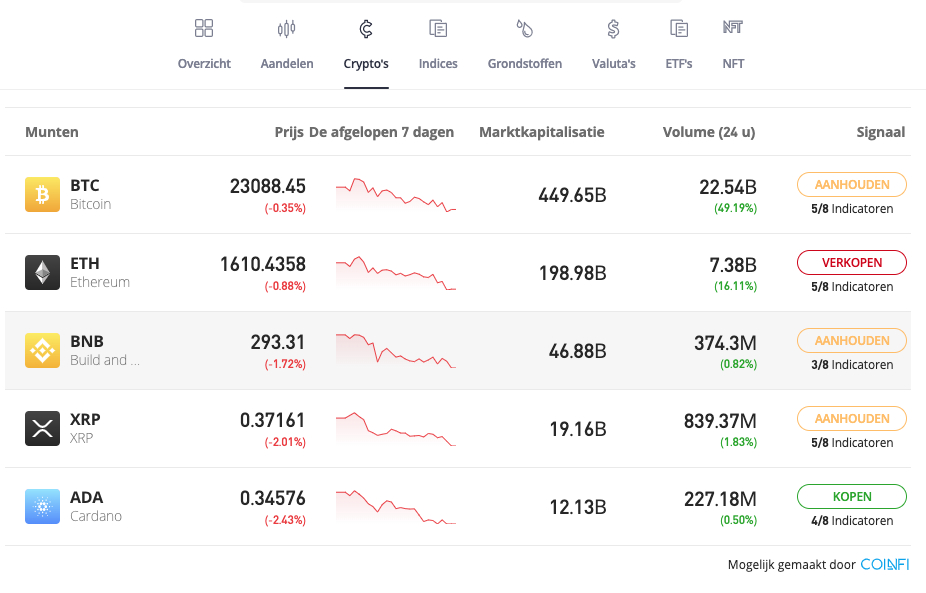The height and width of the screenshot is (593, 926).
Task: Click the ETF's document icon
Action: pos(679,28)
